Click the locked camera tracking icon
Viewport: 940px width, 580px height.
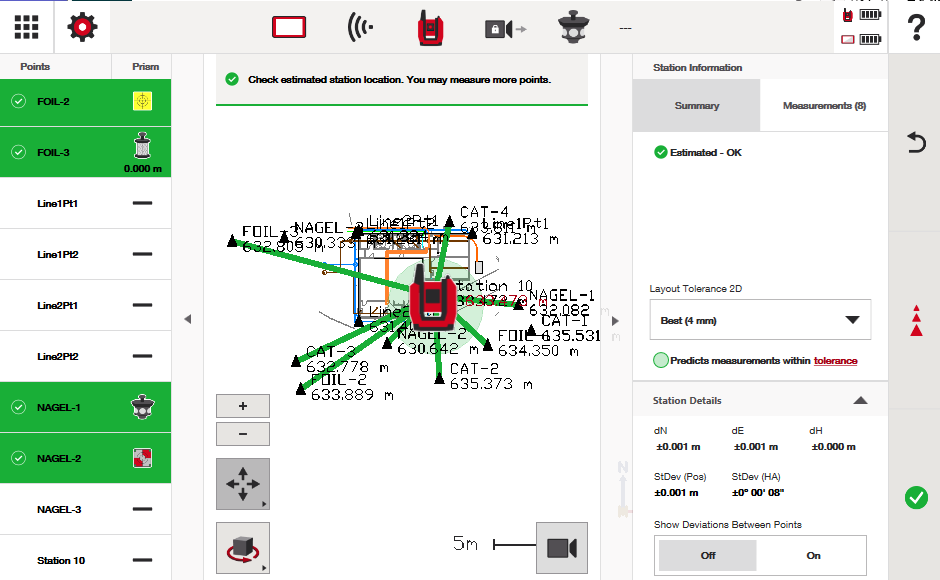pyautogui.click(x=504, y=29)
